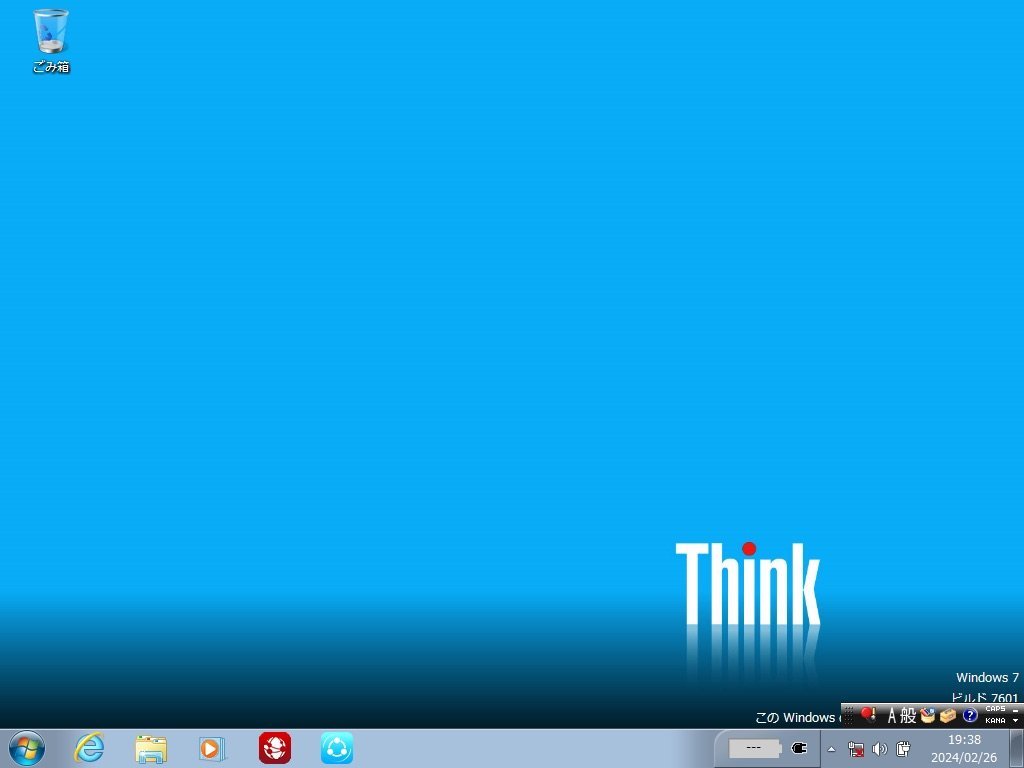Minimize the IME language bar
The width and height of the screenshot is (1024, 768).
coord(1016,710)
